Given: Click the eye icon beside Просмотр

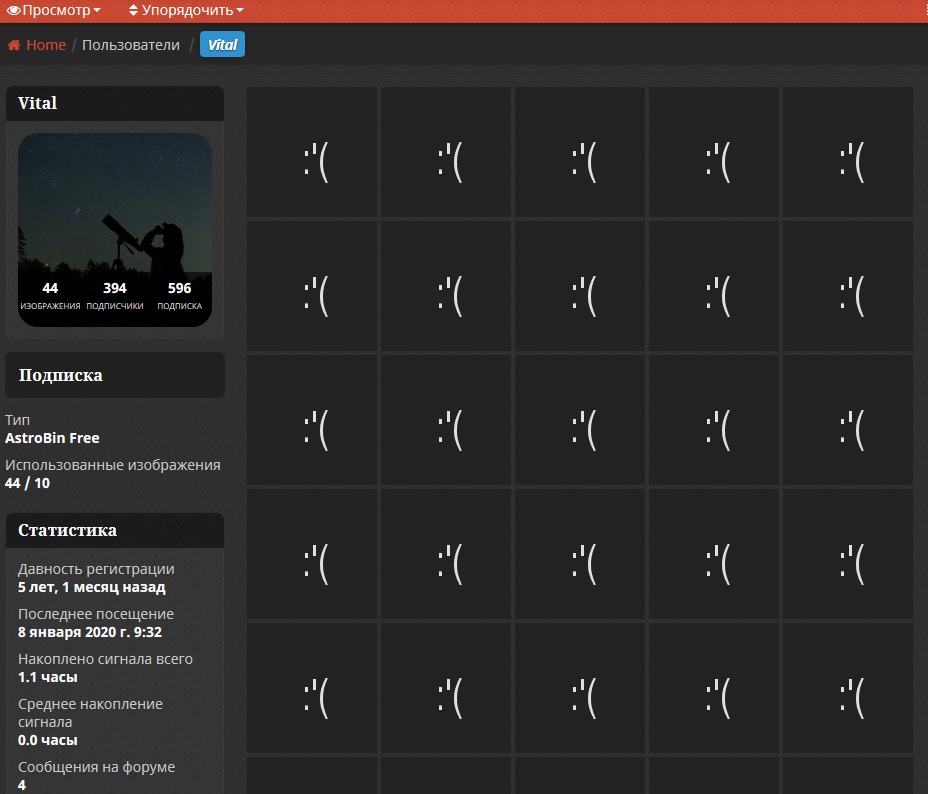Looking at the screenshot, I should (x=14, y=11).
